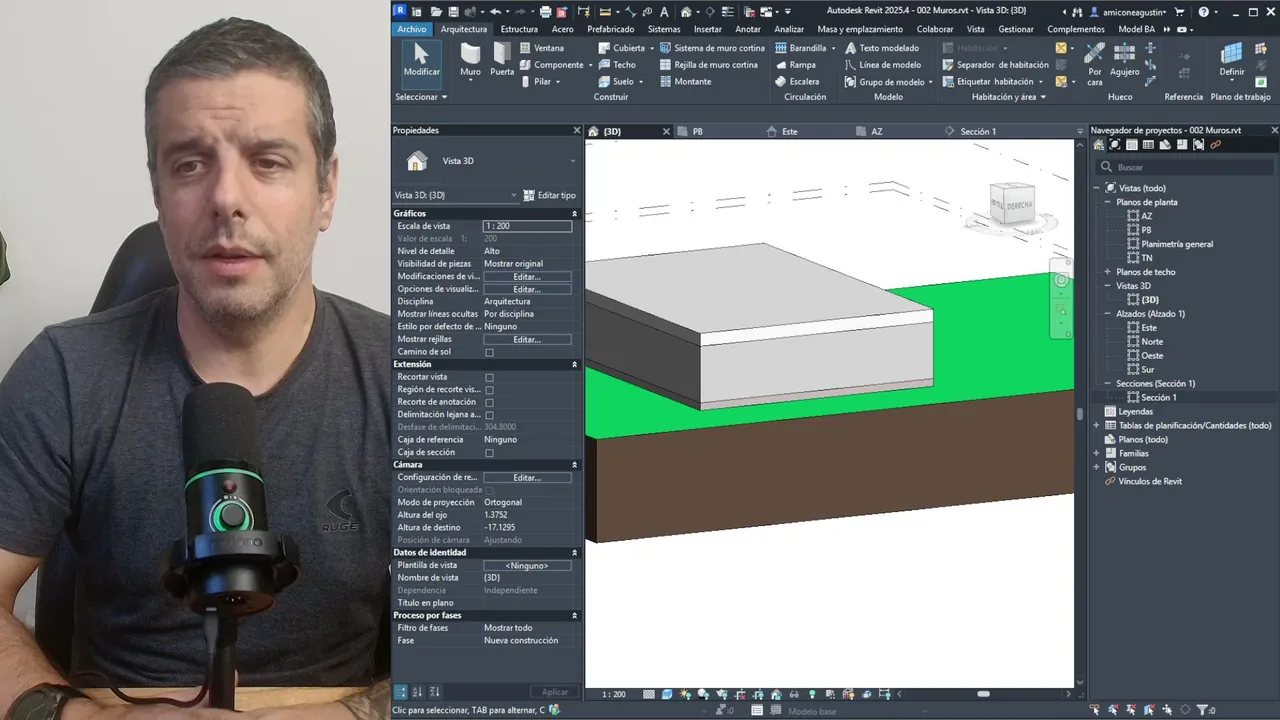Viewport: 1280px width, 720px height.
Task: Select Rejilla de muro cortina
Action: [709, 65]
